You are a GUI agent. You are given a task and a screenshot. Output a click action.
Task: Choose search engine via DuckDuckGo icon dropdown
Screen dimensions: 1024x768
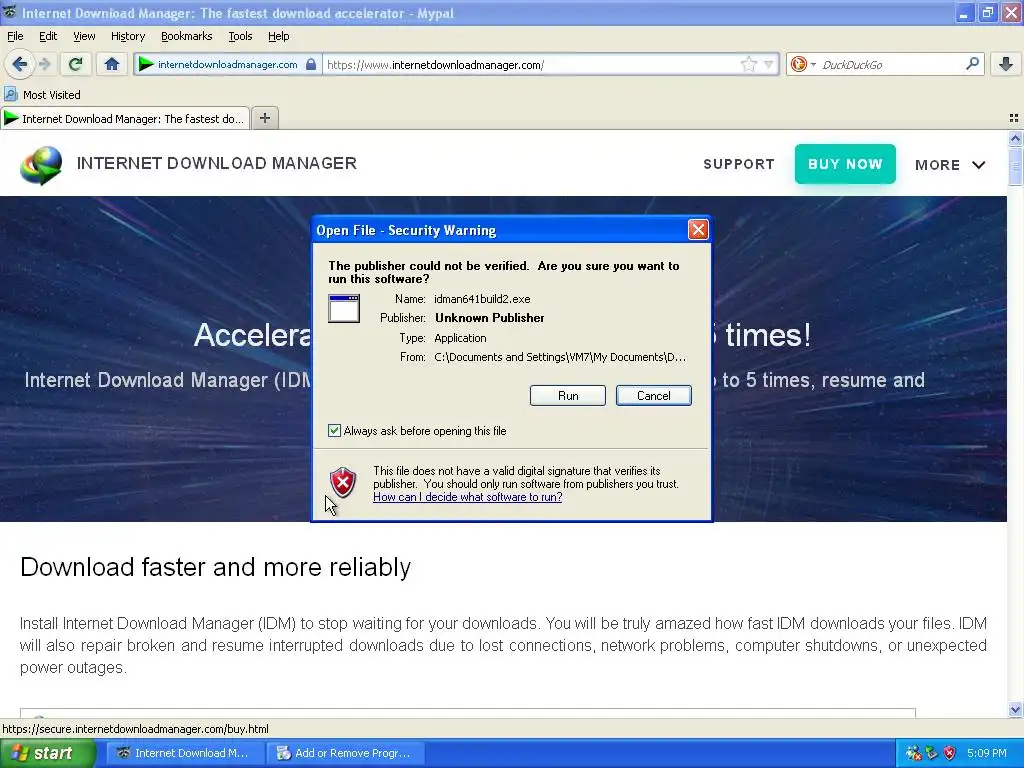click(803, 64)
